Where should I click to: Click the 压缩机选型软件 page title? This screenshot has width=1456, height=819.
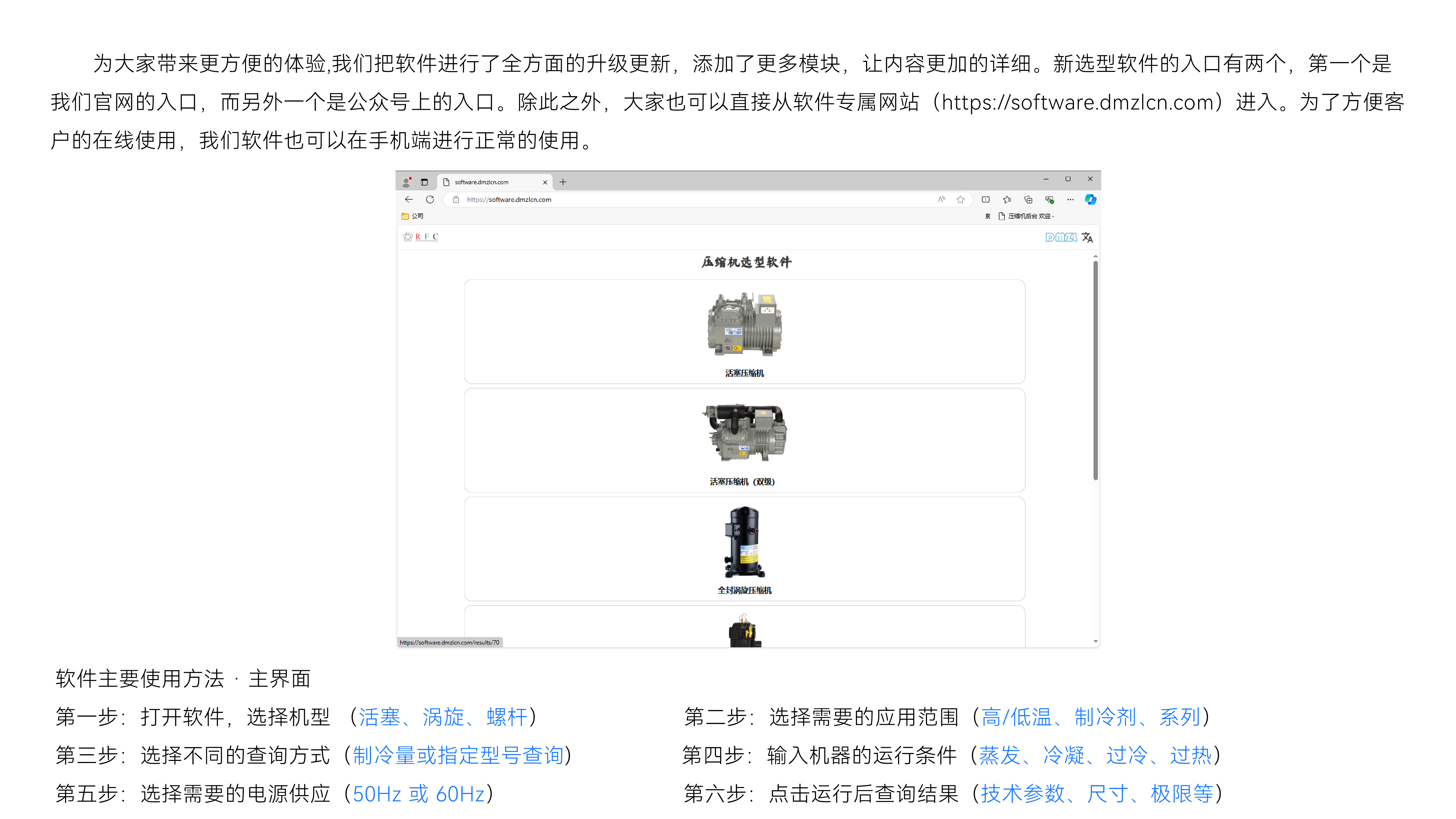746,262
